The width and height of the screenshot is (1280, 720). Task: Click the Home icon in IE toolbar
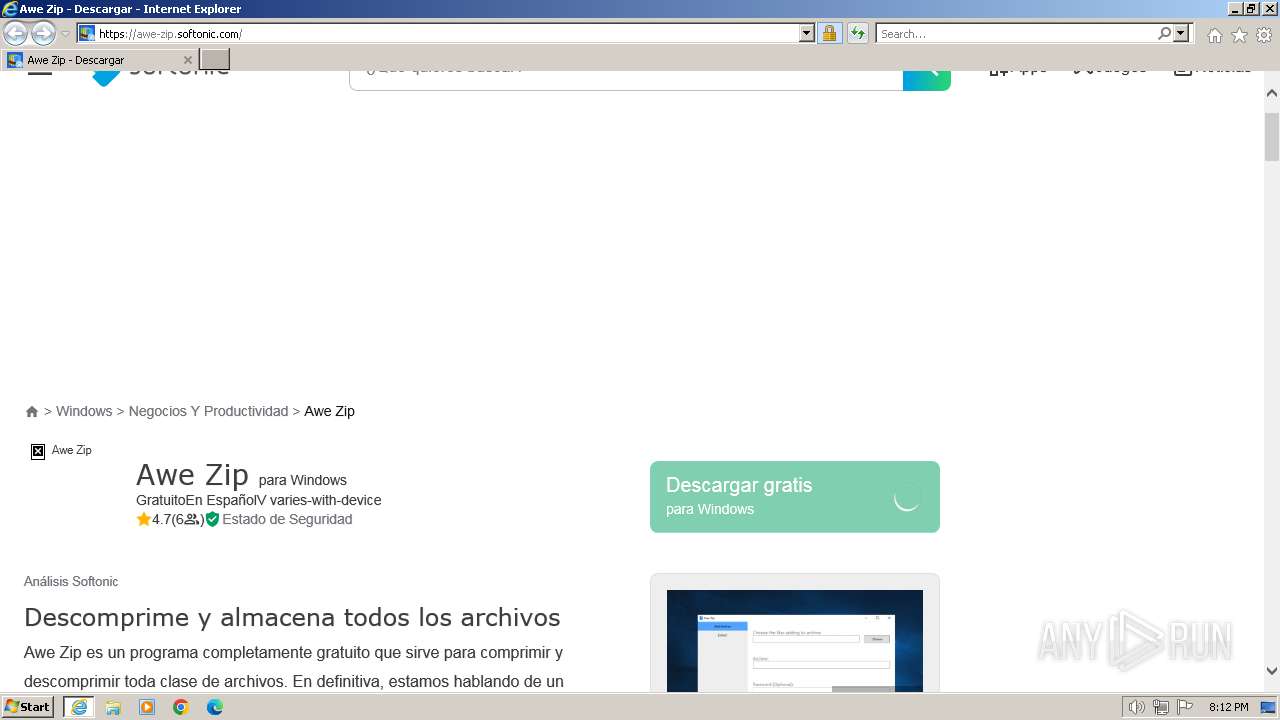[x=1214, y=35]
